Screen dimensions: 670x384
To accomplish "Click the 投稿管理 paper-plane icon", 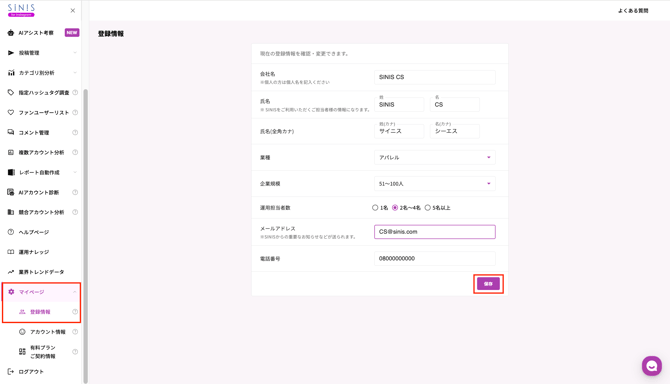I will [11, 53].
